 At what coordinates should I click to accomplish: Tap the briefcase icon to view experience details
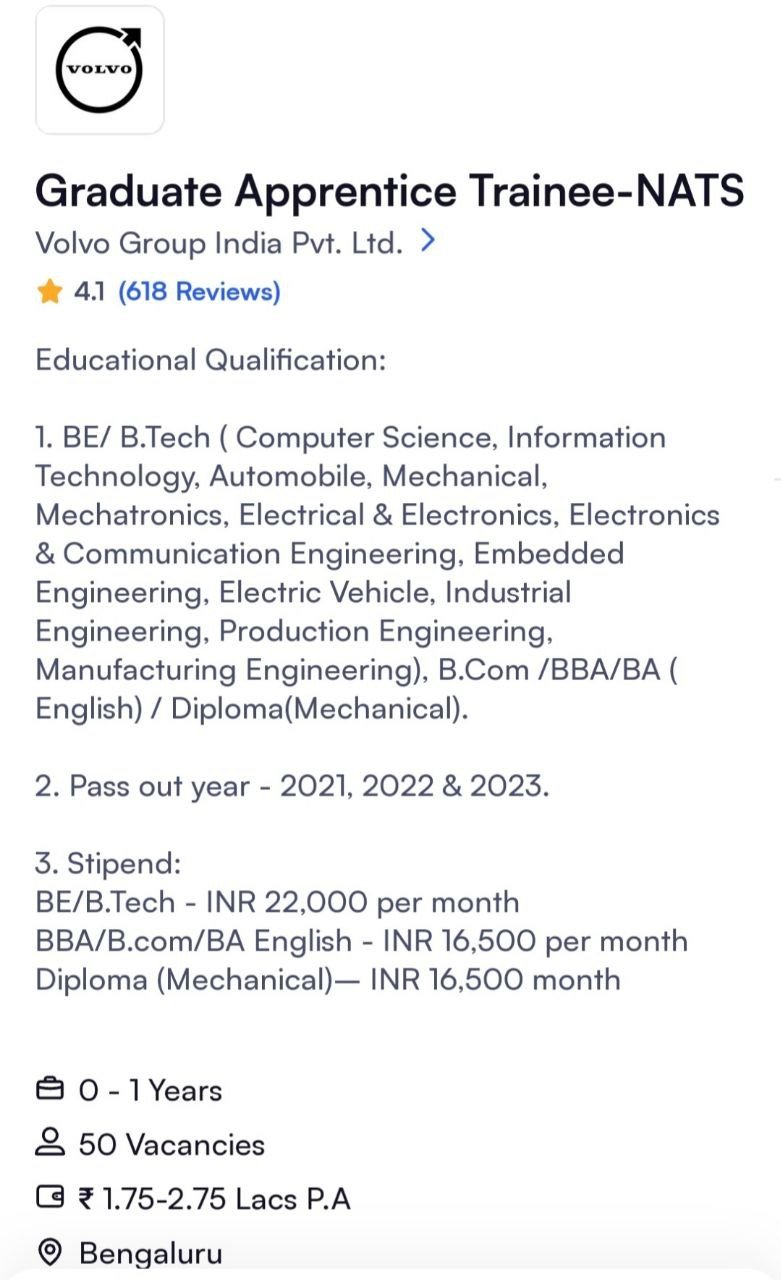click(x=49, y=1090)
